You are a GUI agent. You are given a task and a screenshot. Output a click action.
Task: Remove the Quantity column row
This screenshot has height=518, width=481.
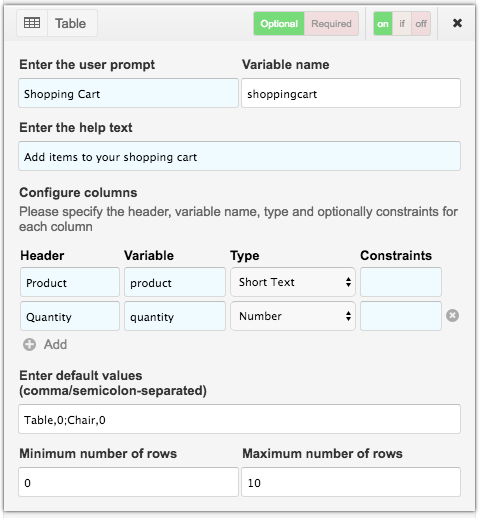[x=452, y=315]
